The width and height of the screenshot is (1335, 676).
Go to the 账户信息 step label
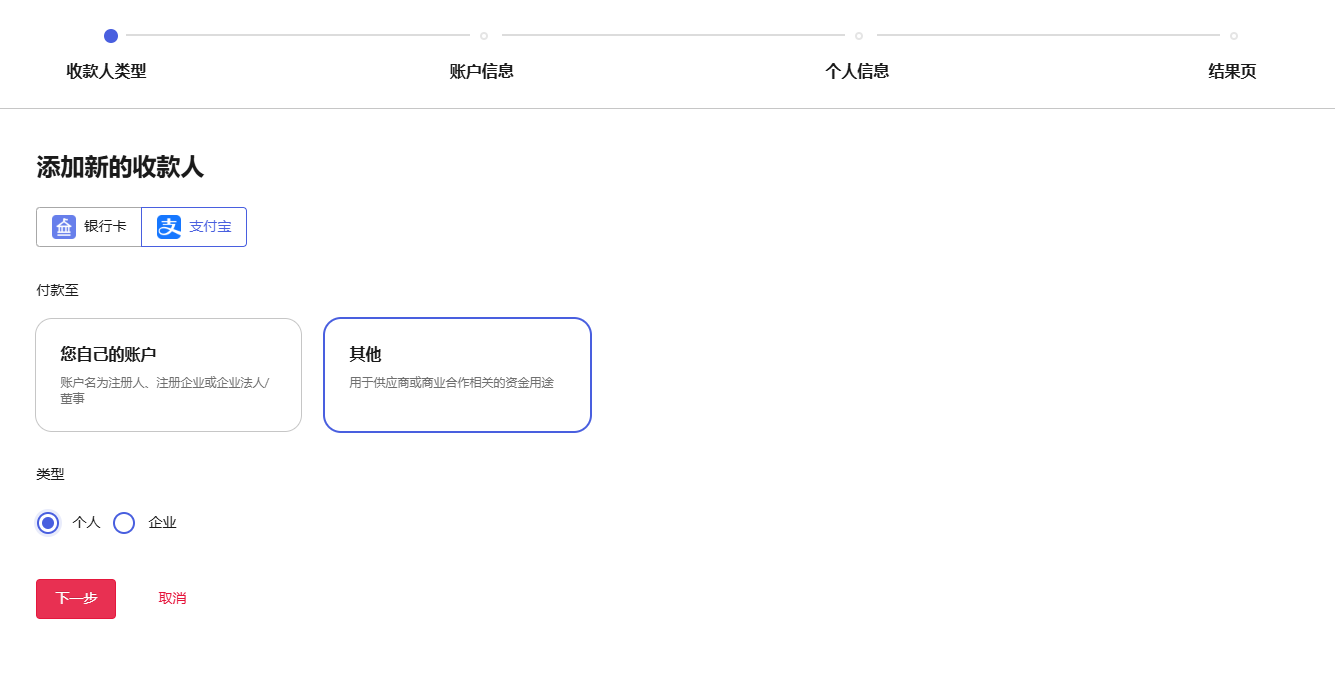(x=482, y=71)
